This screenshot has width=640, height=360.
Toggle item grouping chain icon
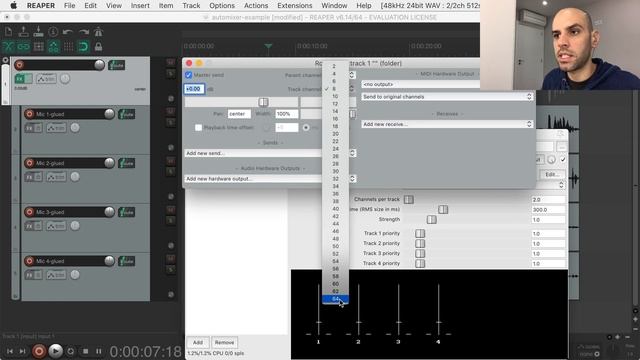pyautogui.click(x=23, y=47)
